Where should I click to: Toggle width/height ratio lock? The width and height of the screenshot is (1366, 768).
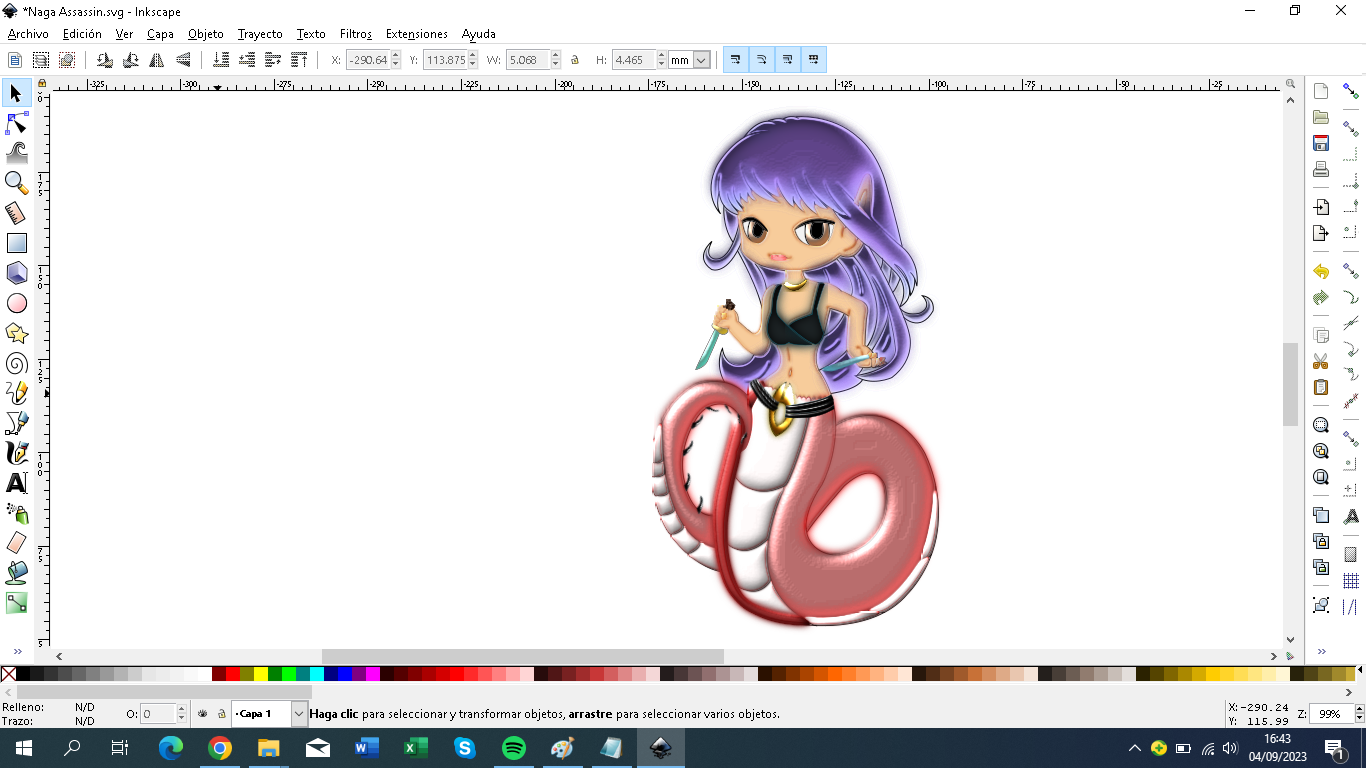574,60
